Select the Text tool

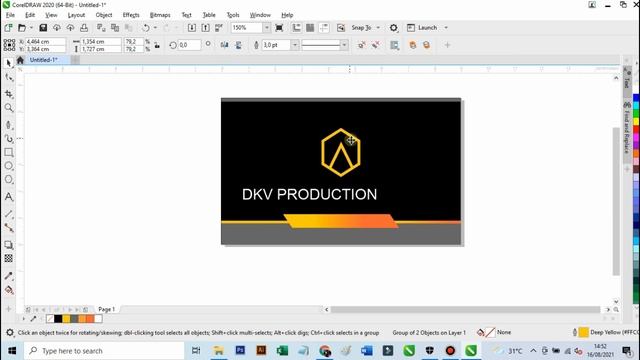pos(9,197)
